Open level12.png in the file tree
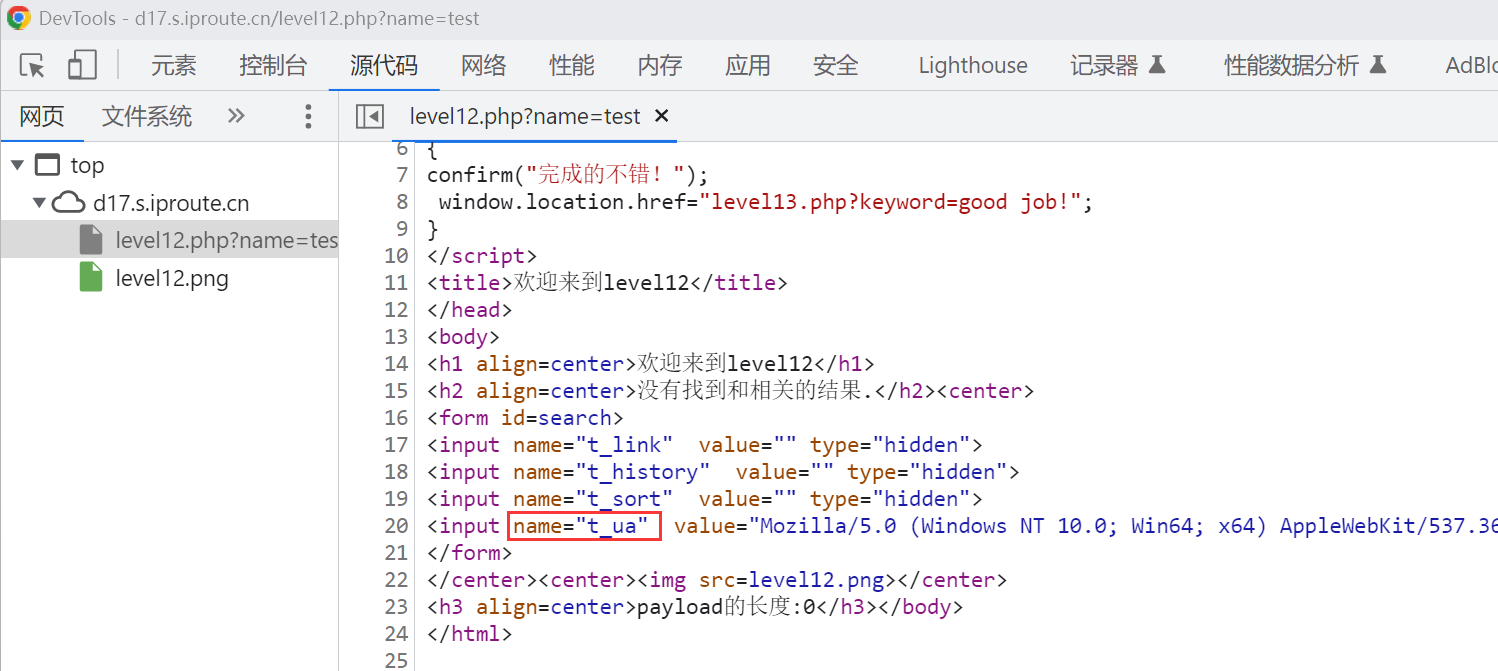 tap(172, 278)
